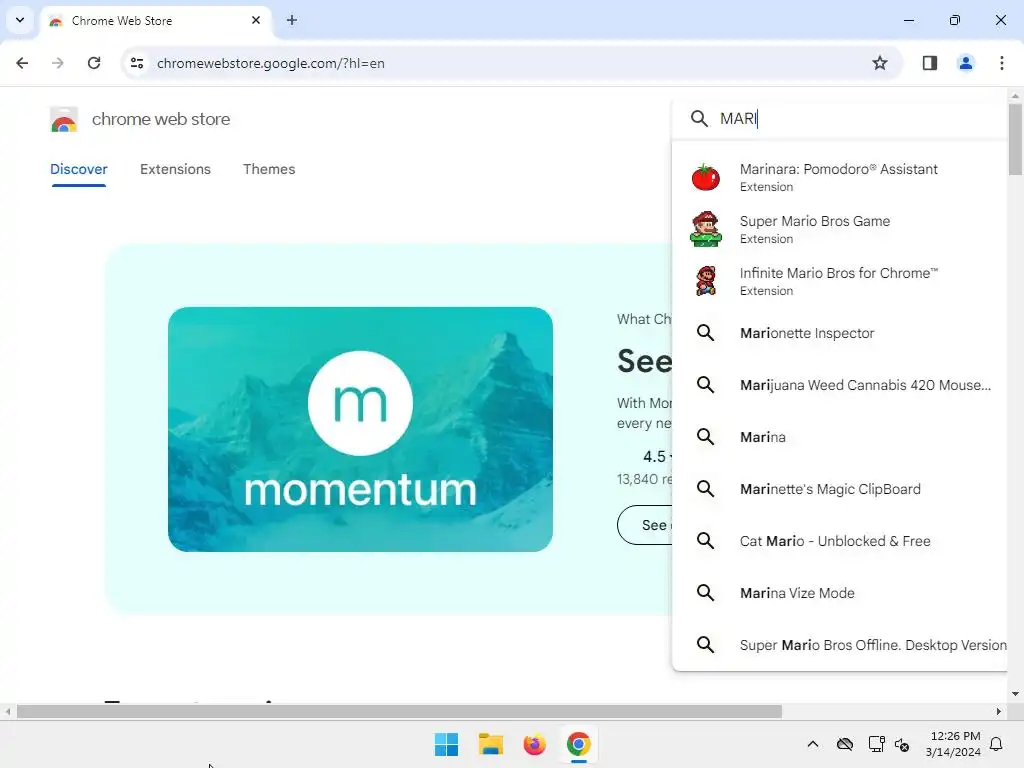
Task: Choose Marinette's Magic ClipBoard suggestion
Action: (840, 489)
